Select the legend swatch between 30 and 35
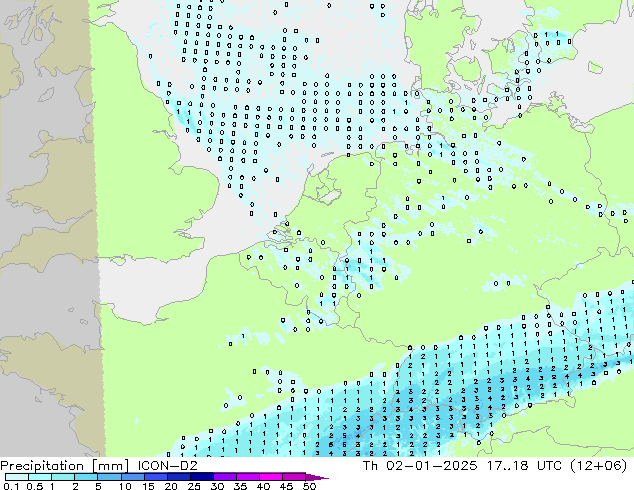 225,477
